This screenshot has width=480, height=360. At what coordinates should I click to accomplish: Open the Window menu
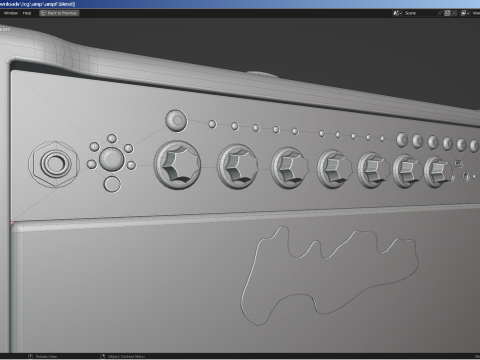(x=11, y=13)
